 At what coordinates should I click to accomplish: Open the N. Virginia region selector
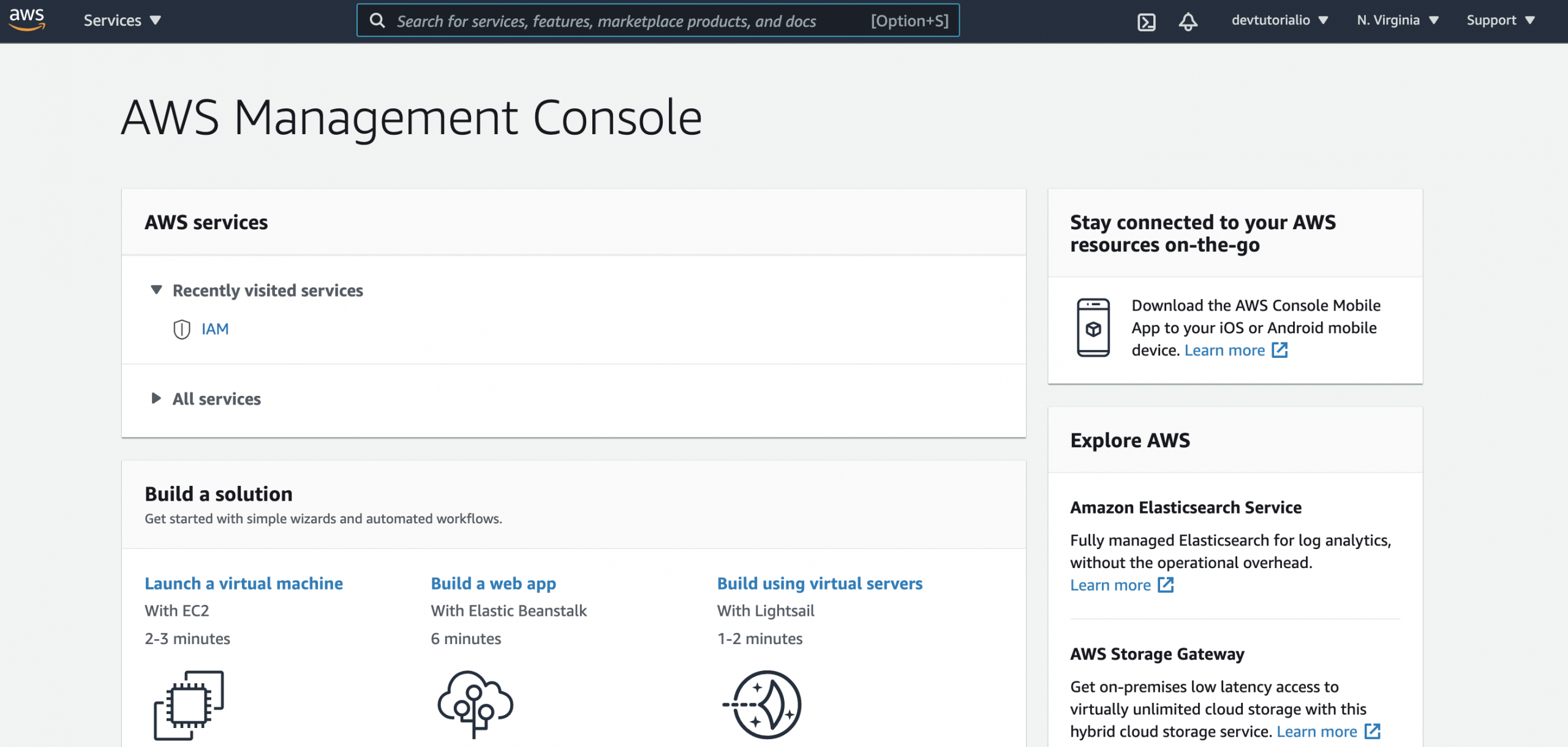1397,20
